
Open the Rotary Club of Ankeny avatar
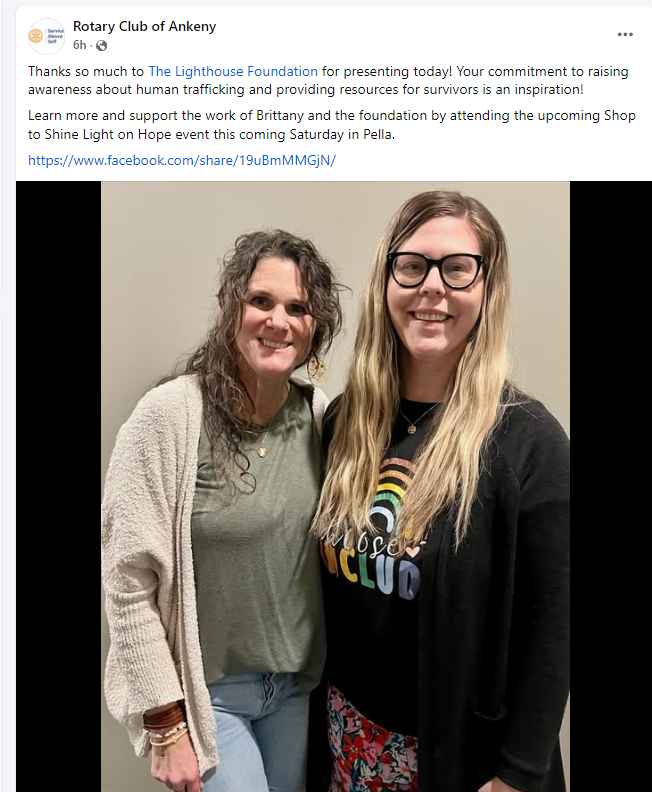click(x=46, y=36)
